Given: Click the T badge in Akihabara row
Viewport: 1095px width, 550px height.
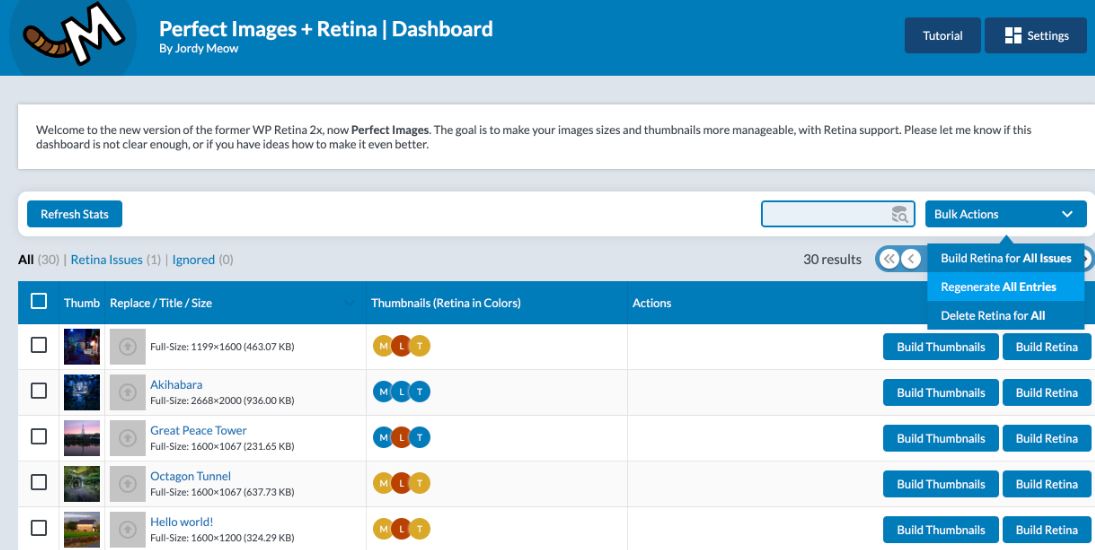Looking at the screenshot, I should [420, 392].
